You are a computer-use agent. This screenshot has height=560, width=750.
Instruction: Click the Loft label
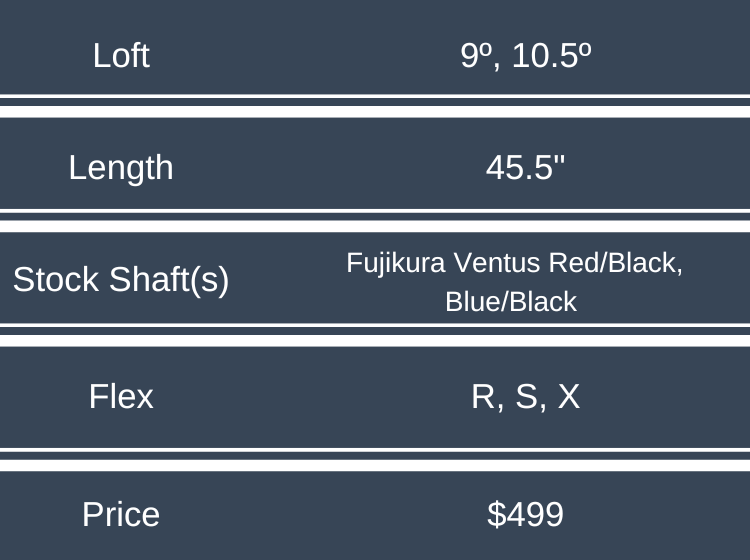(121, 55)
